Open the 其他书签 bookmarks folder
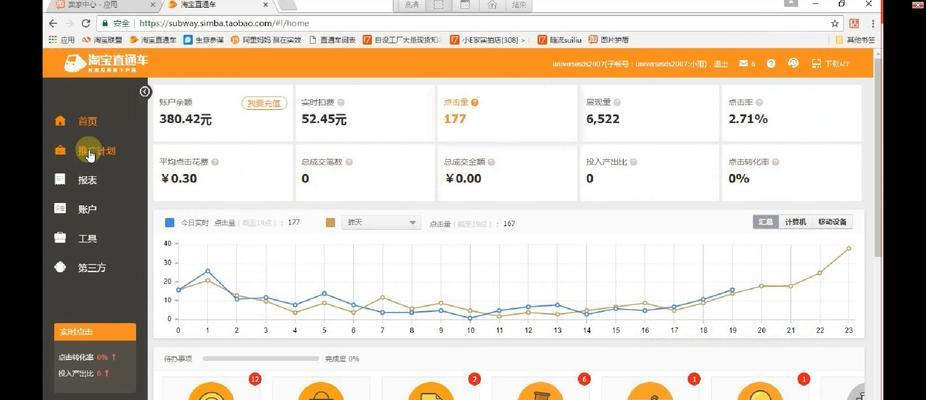 click(x=856, y=40)
